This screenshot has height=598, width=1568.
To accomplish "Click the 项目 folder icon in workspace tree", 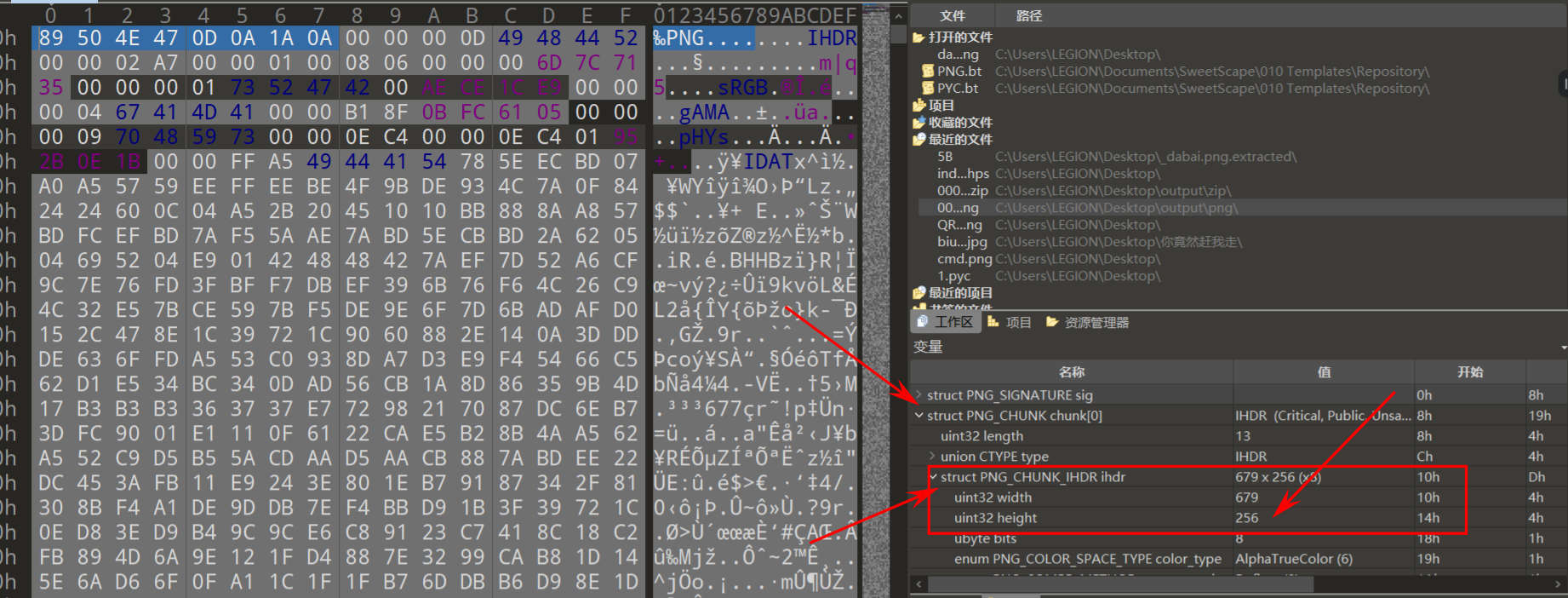I will pyautogui.click(x=918, y=106).
